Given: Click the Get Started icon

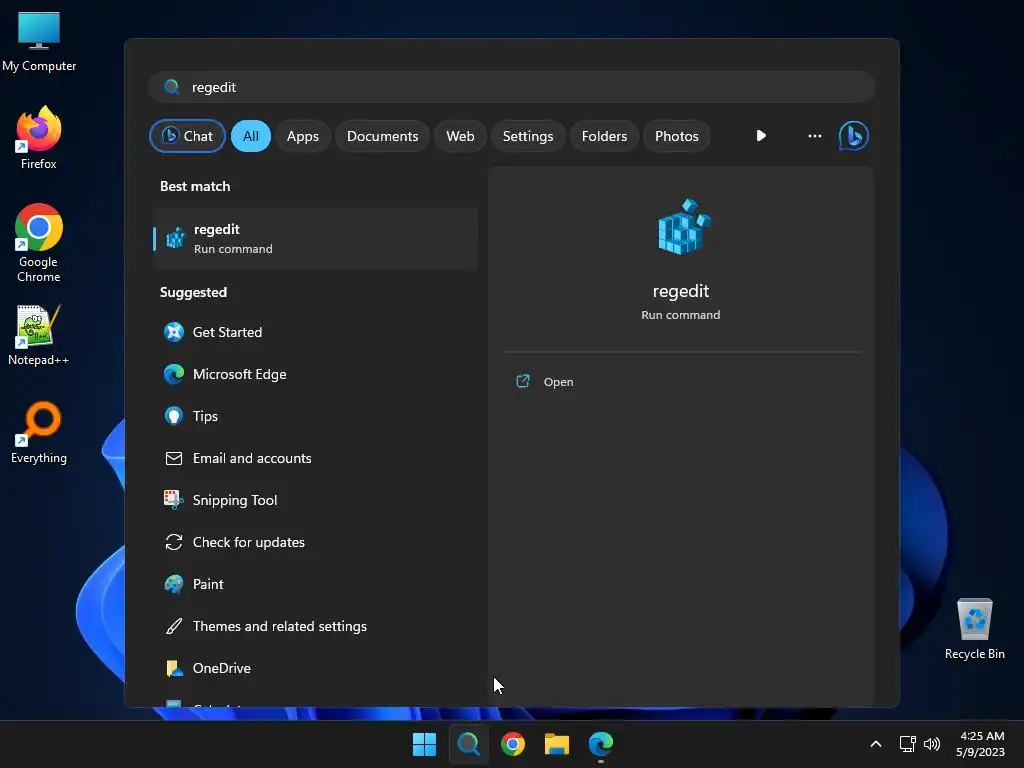Looking at the screenshot, I should pyautogui.click(x=174, y=332).
